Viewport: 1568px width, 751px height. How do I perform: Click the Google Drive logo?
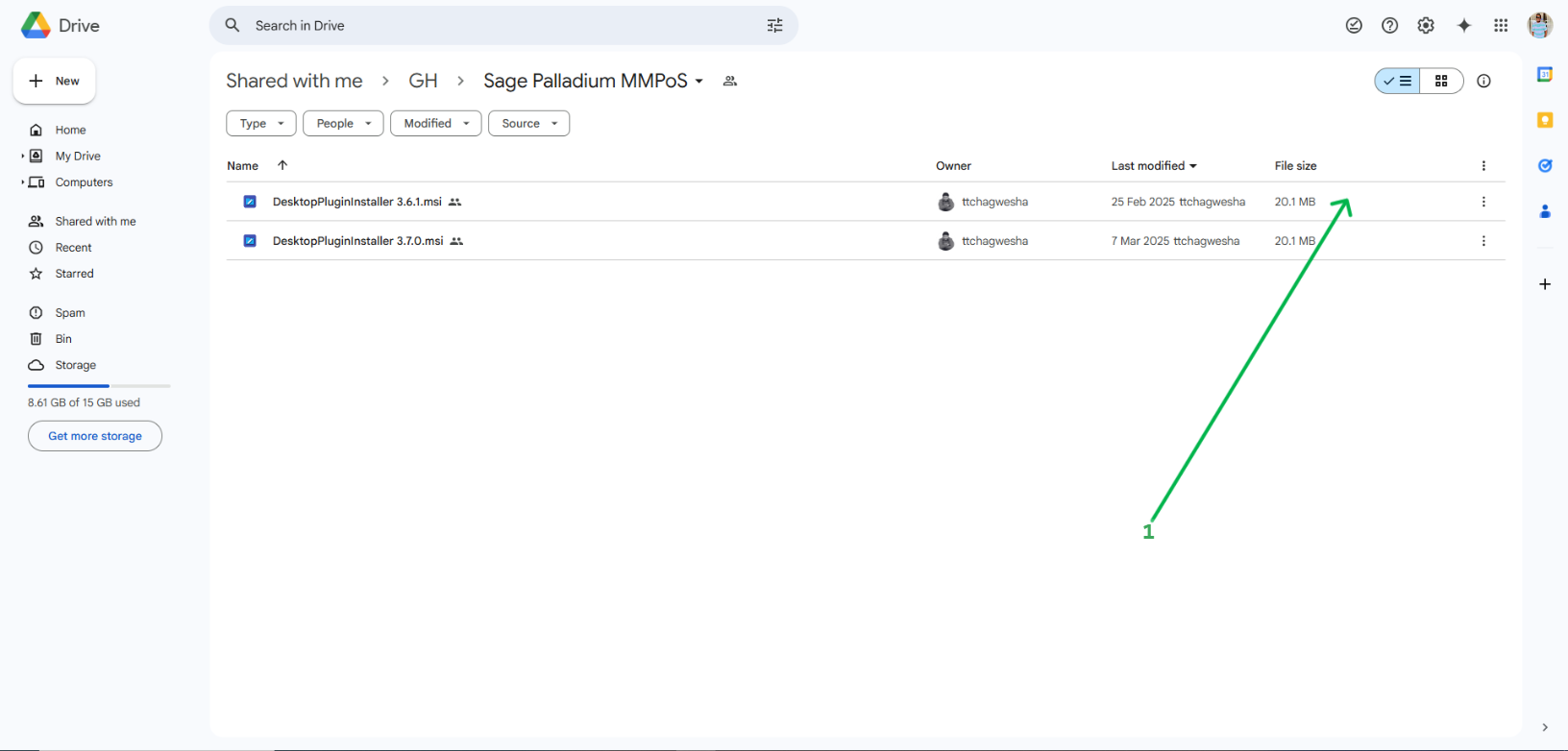pyautogui.click(x=36, y=26)
